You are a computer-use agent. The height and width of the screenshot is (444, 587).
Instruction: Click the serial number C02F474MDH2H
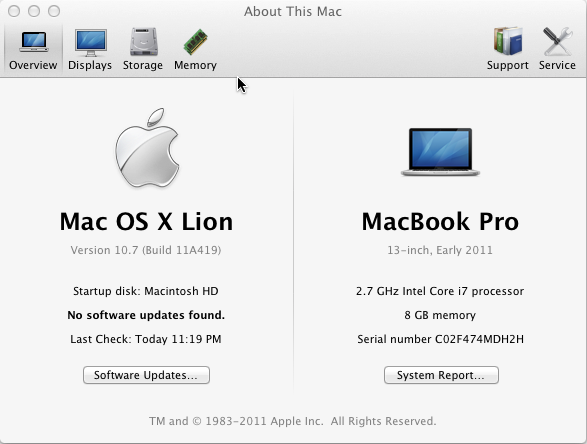479,339
